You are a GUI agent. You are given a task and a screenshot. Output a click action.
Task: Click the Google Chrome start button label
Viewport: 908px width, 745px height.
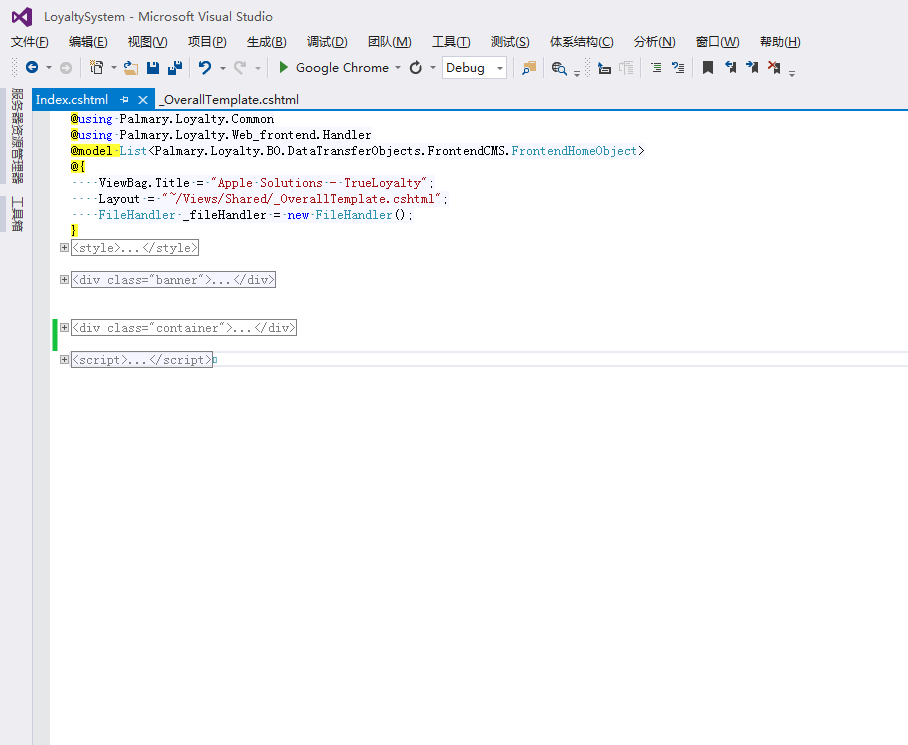pos(342,68)
